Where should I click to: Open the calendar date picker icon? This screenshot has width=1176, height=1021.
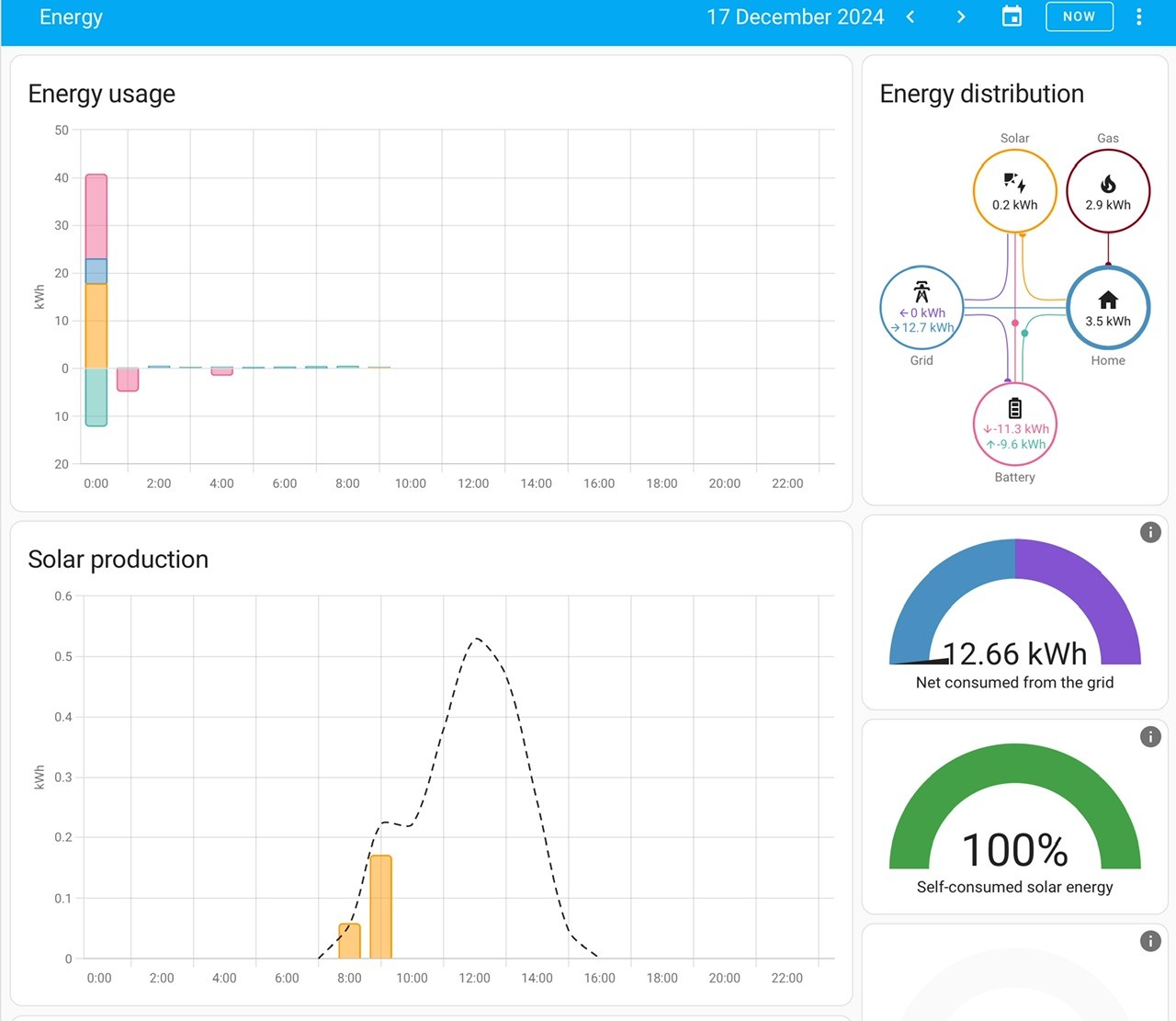click(1012, 17)
